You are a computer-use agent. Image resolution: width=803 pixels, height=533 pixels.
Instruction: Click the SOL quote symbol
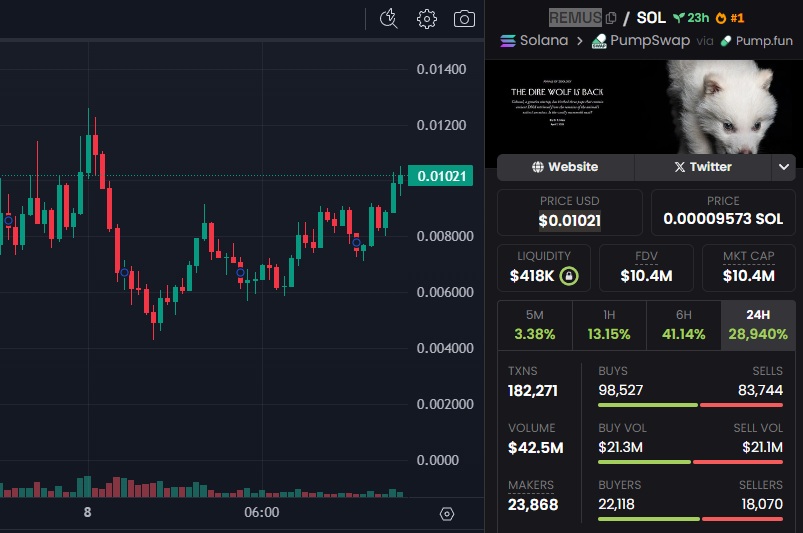pos(651,18)
